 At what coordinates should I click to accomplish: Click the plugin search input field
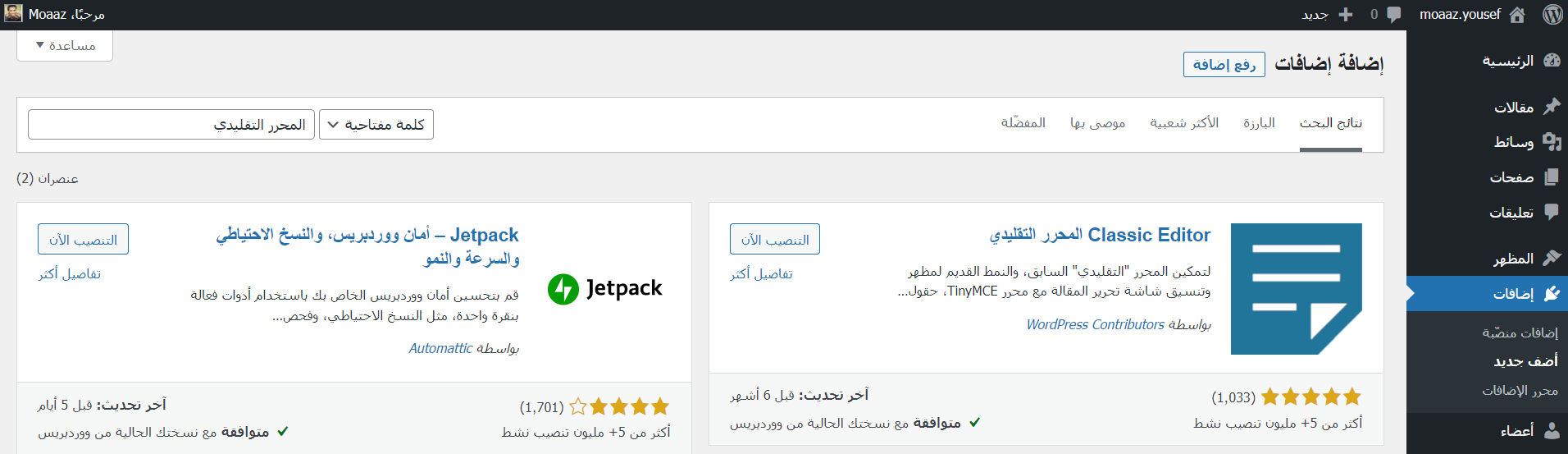171,125
